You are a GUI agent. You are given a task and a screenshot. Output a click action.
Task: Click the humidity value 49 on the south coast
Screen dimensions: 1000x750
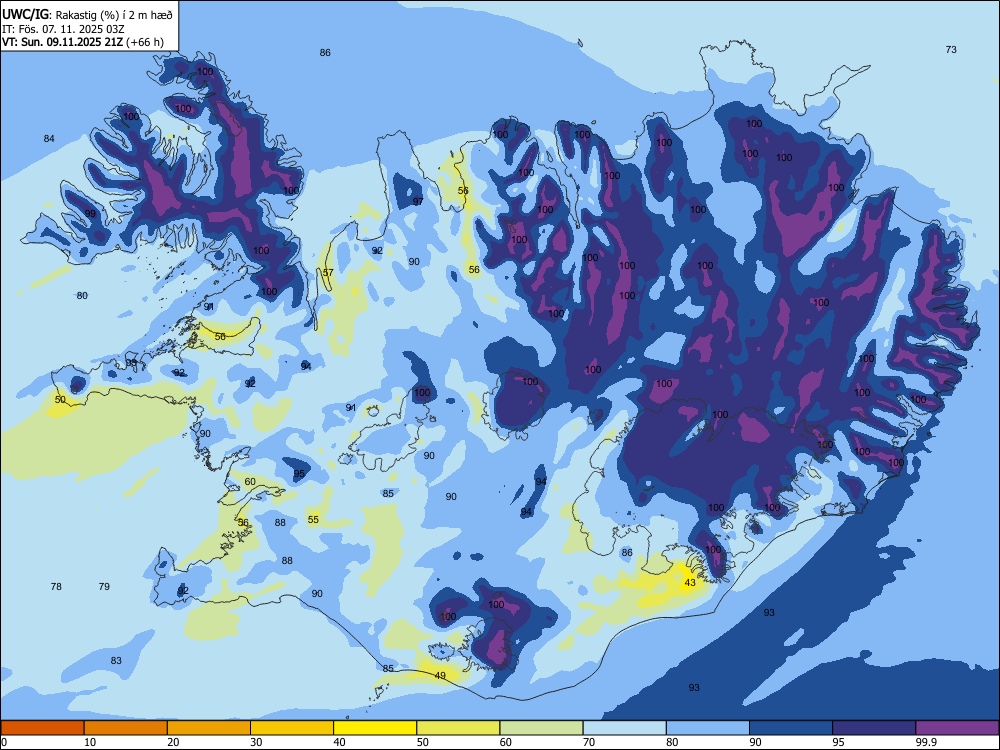pos(440,675)
